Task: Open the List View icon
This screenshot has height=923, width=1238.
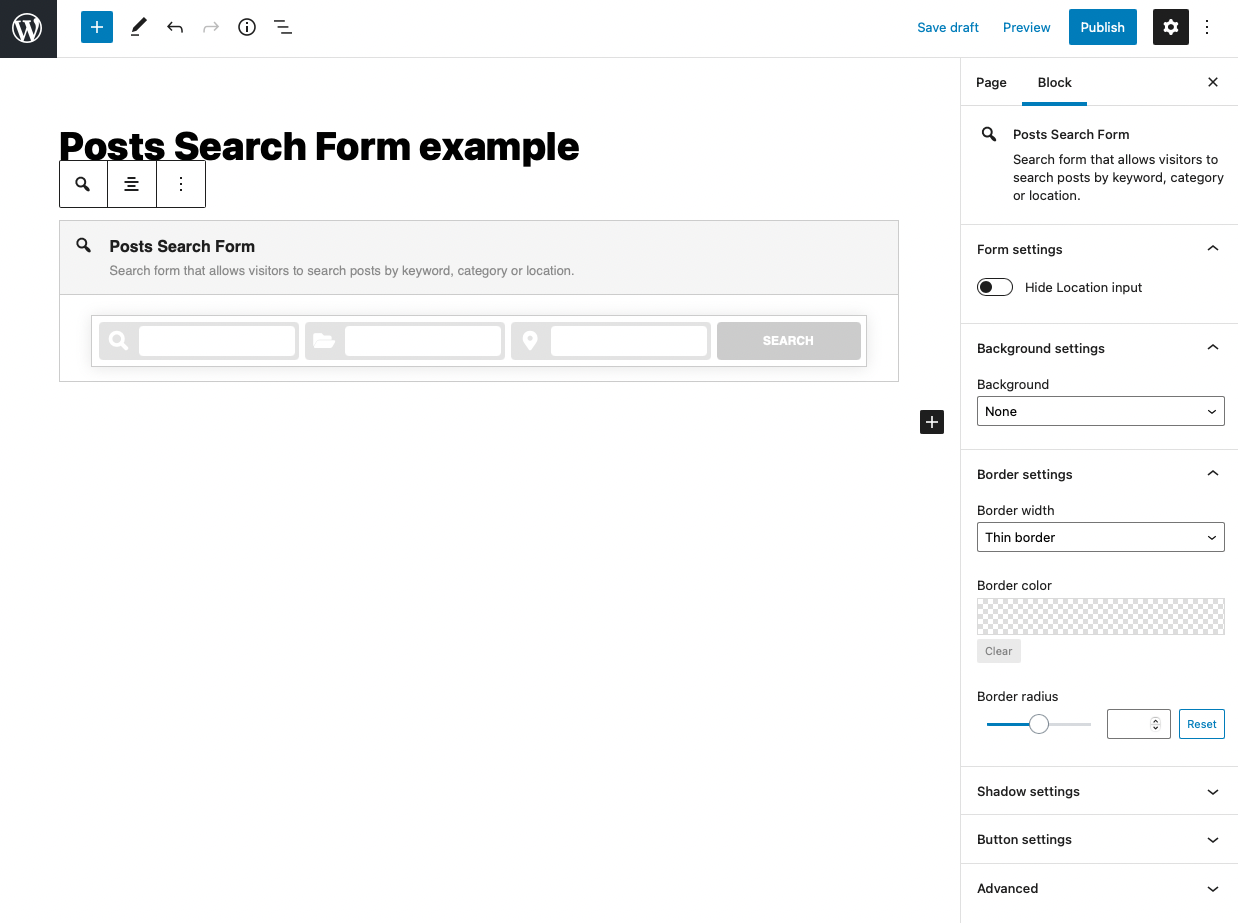Action: [283, 27]
